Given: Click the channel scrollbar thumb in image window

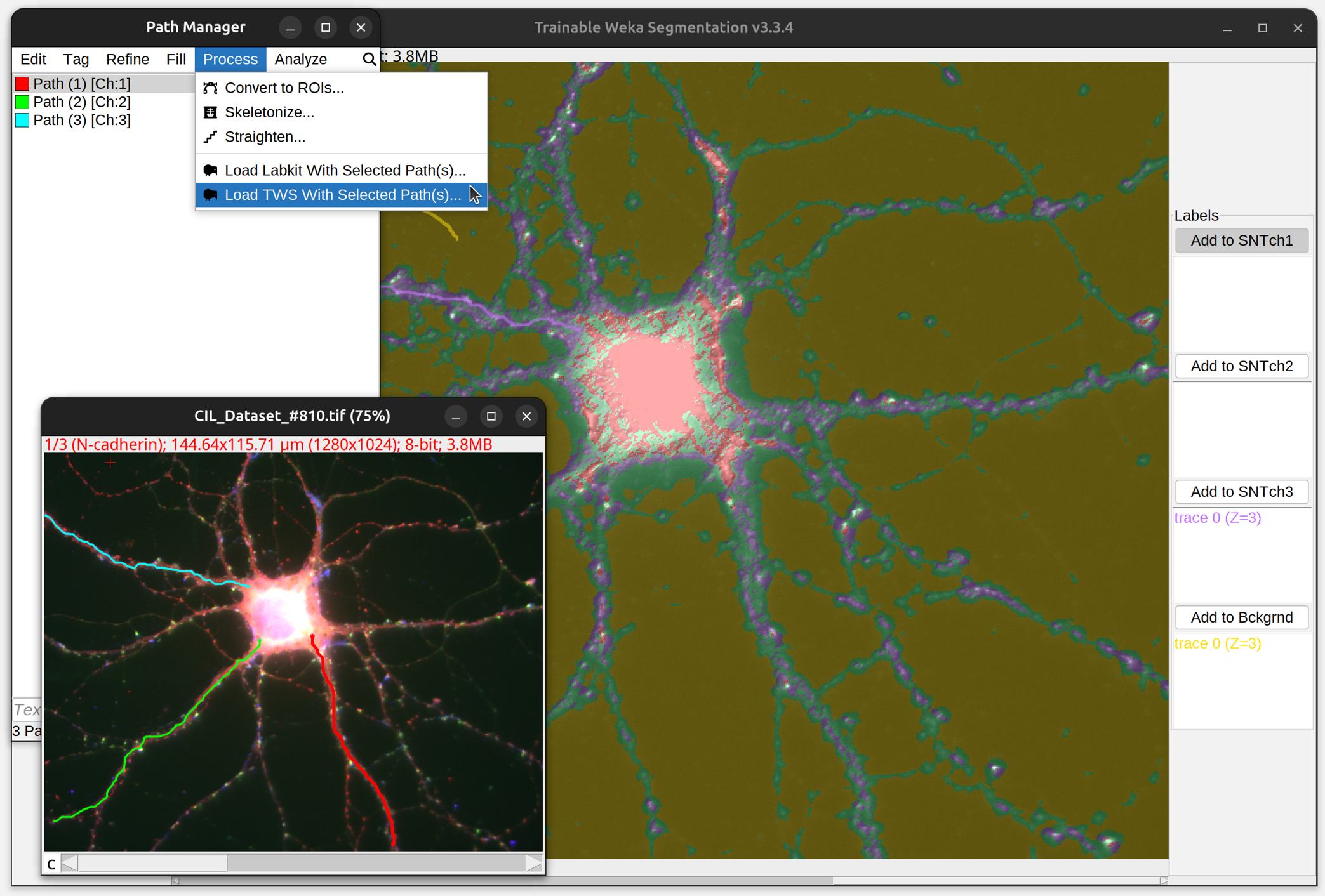Looking at the screenshot, I should 152,863.
